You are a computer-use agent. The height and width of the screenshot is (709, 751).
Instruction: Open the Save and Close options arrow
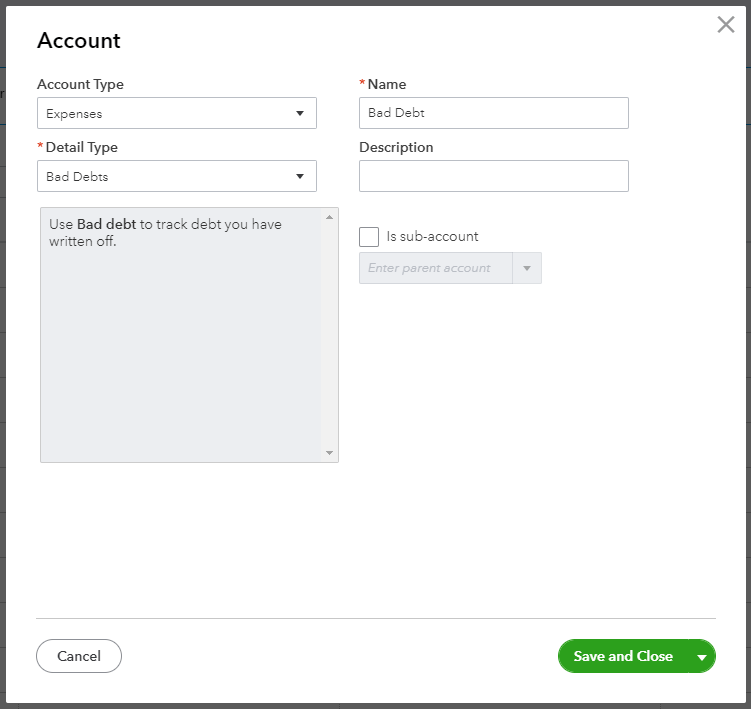pyautogui.click(x=702, y=657)
